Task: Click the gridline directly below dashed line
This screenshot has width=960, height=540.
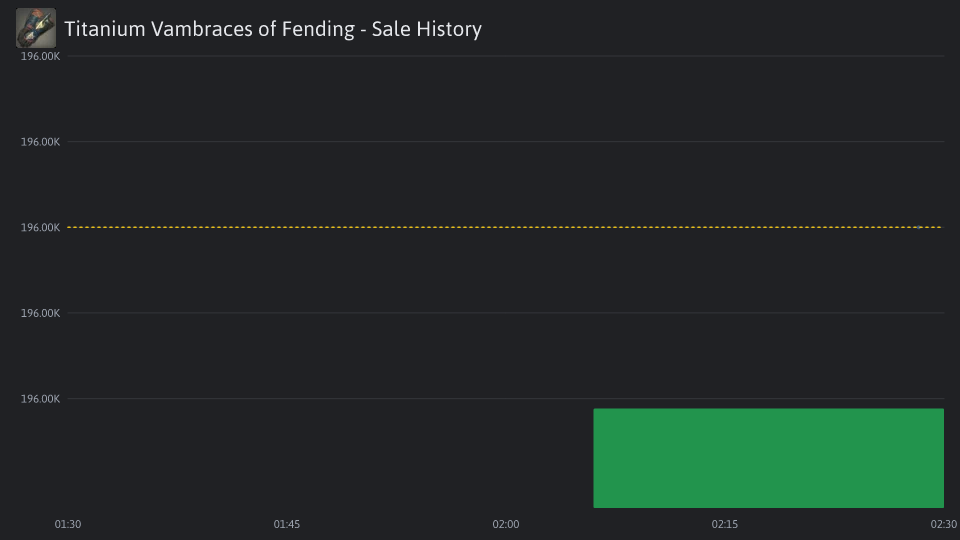Action: tap(505, 313)
